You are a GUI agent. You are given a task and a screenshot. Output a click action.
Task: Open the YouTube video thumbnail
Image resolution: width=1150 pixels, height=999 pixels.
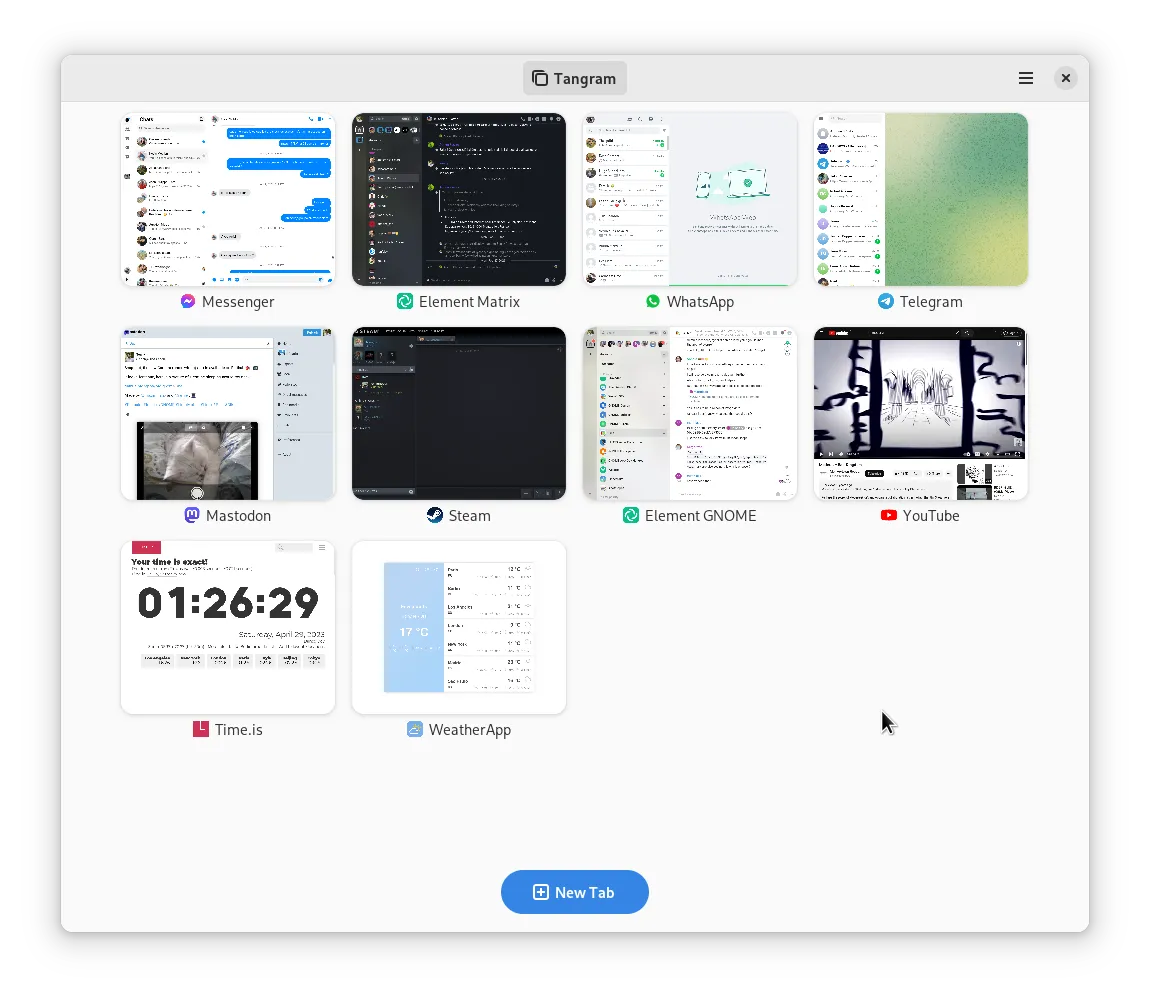tap(920, 413)
